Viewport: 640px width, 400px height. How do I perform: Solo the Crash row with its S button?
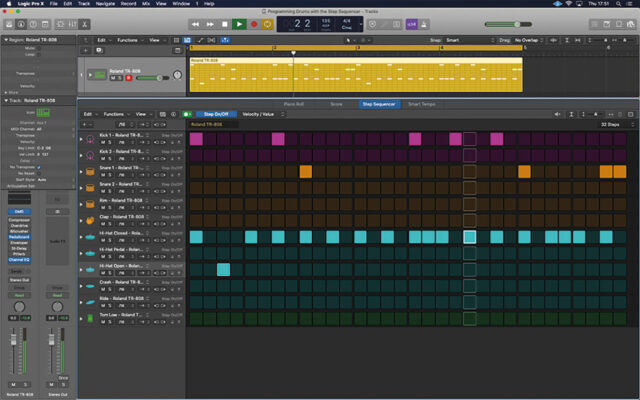[109, 289]
